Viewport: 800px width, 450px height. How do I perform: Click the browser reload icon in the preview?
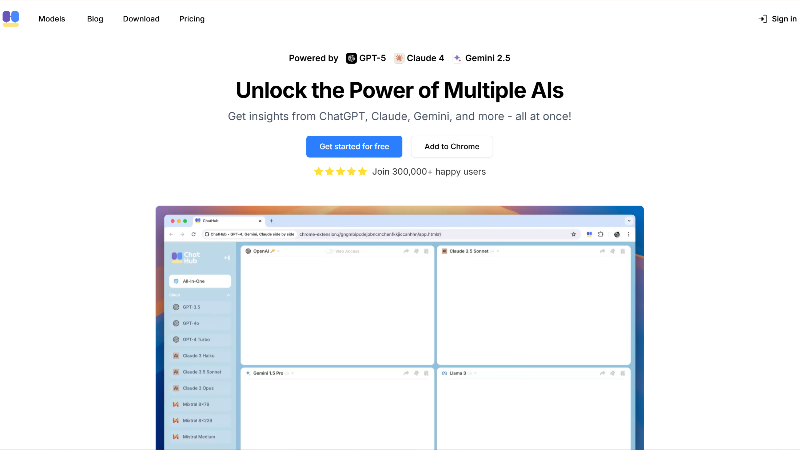[x=193, y=234]
